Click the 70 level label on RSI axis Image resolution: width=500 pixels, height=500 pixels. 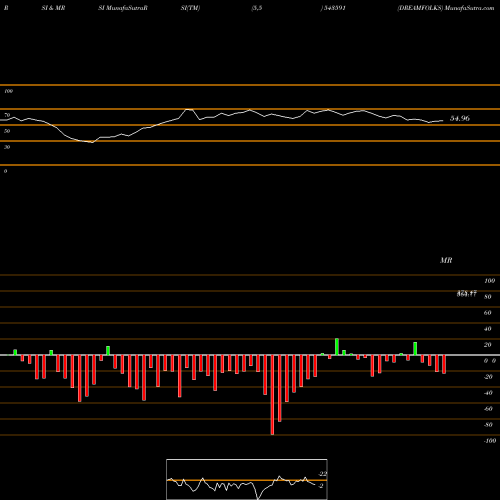pos(7,115)
